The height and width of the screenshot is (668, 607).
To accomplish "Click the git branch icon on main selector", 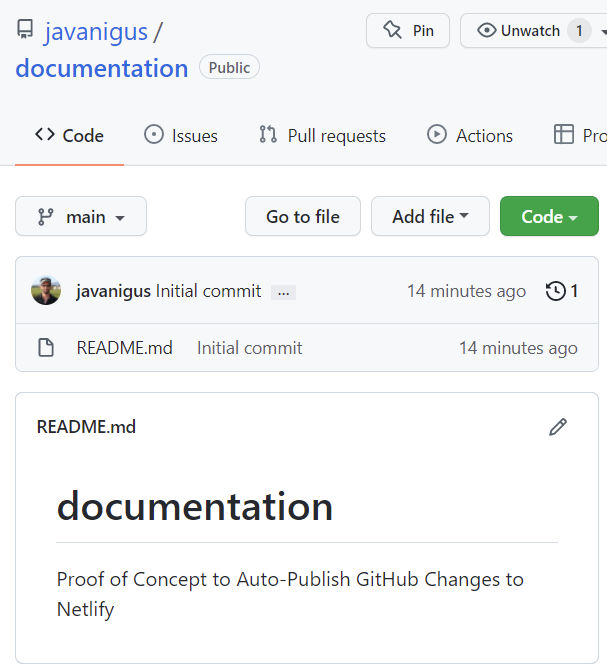I will [x=46, y=217].
